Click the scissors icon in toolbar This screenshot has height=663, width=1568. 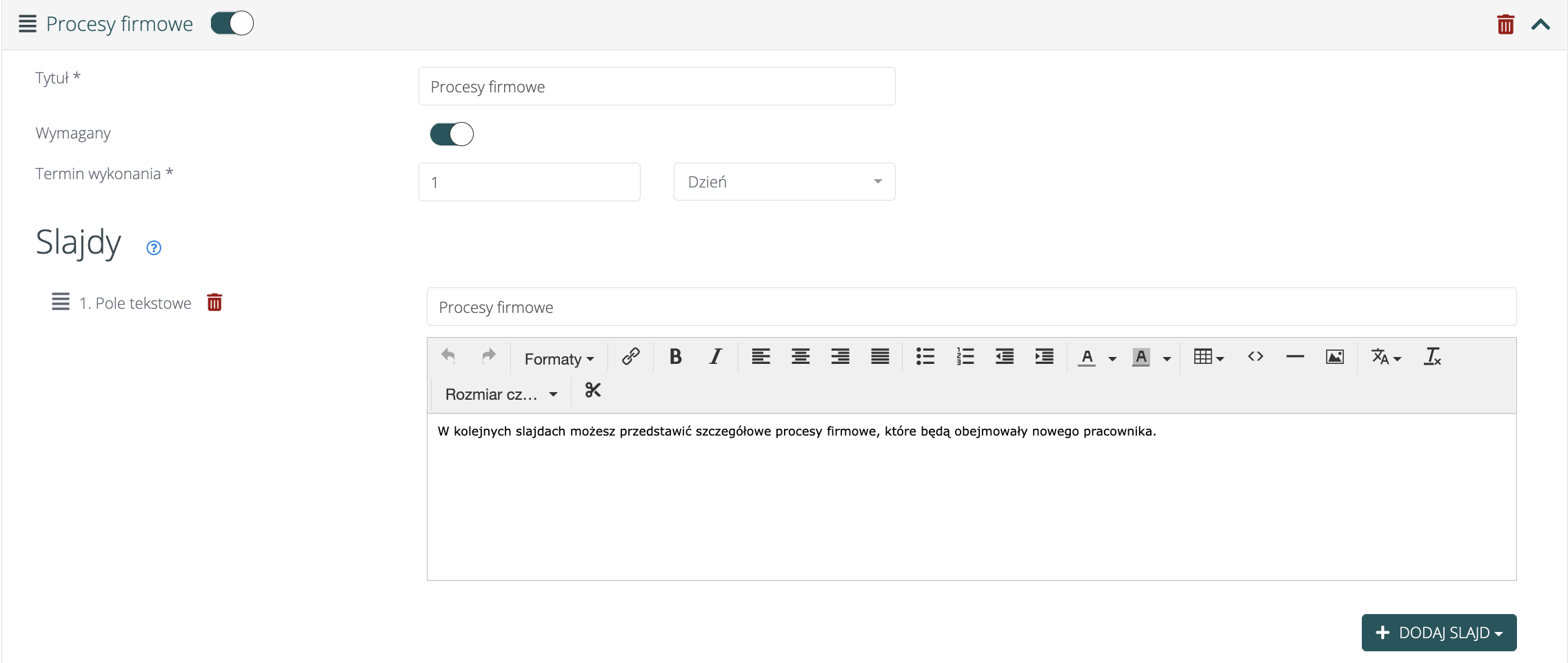tap(592, 391)
